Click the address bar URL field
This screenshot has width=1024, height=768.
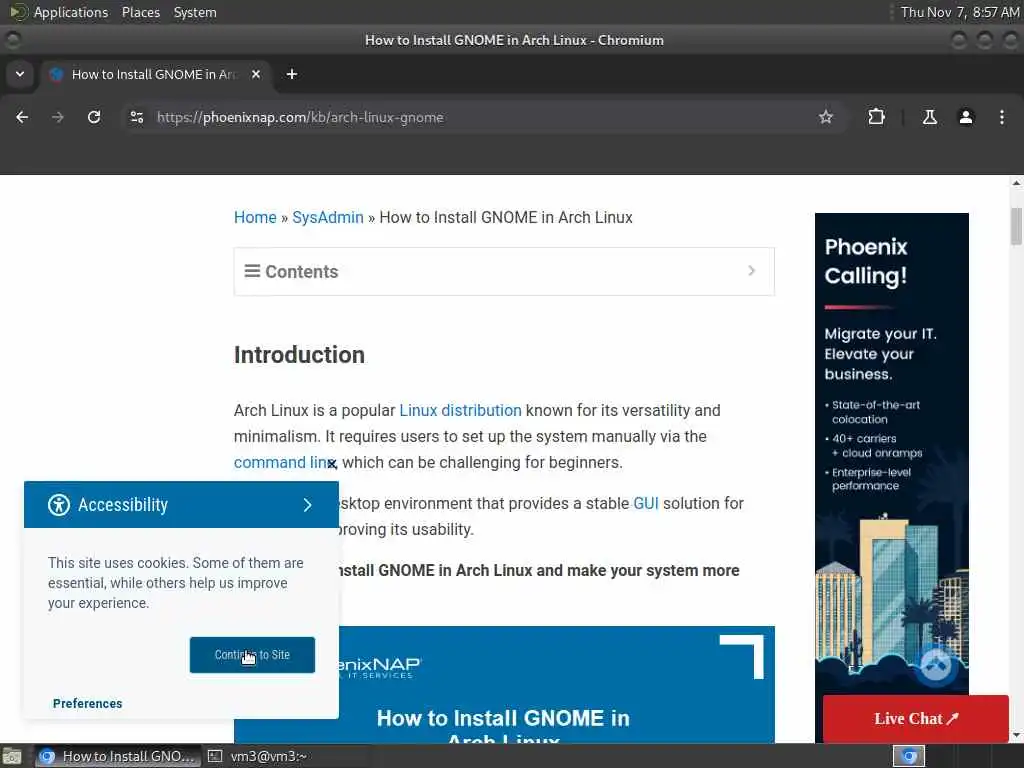tap(483, 118)
